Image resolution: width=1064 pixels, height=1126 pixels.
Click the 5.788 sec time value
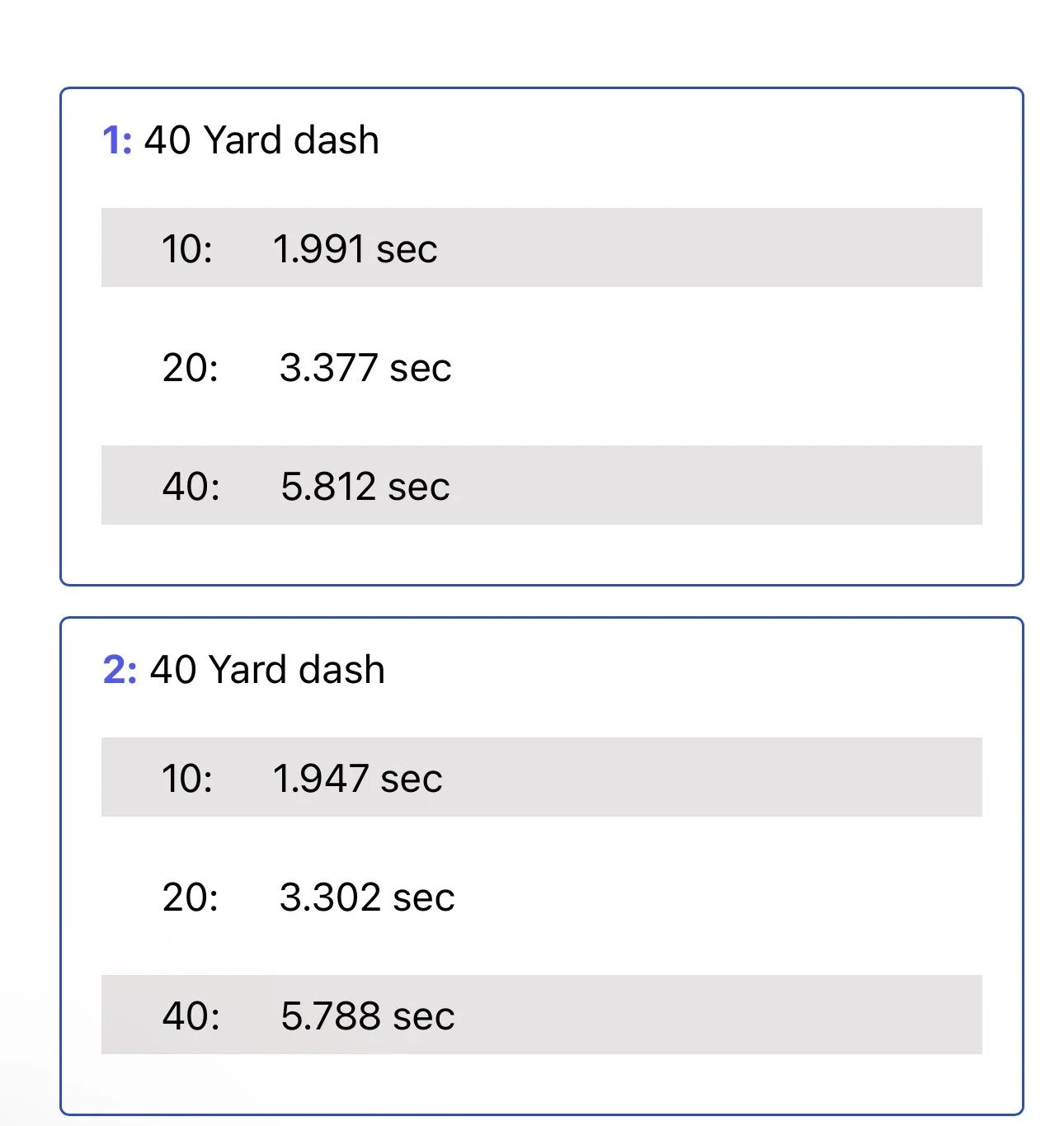coord(367,1016)
